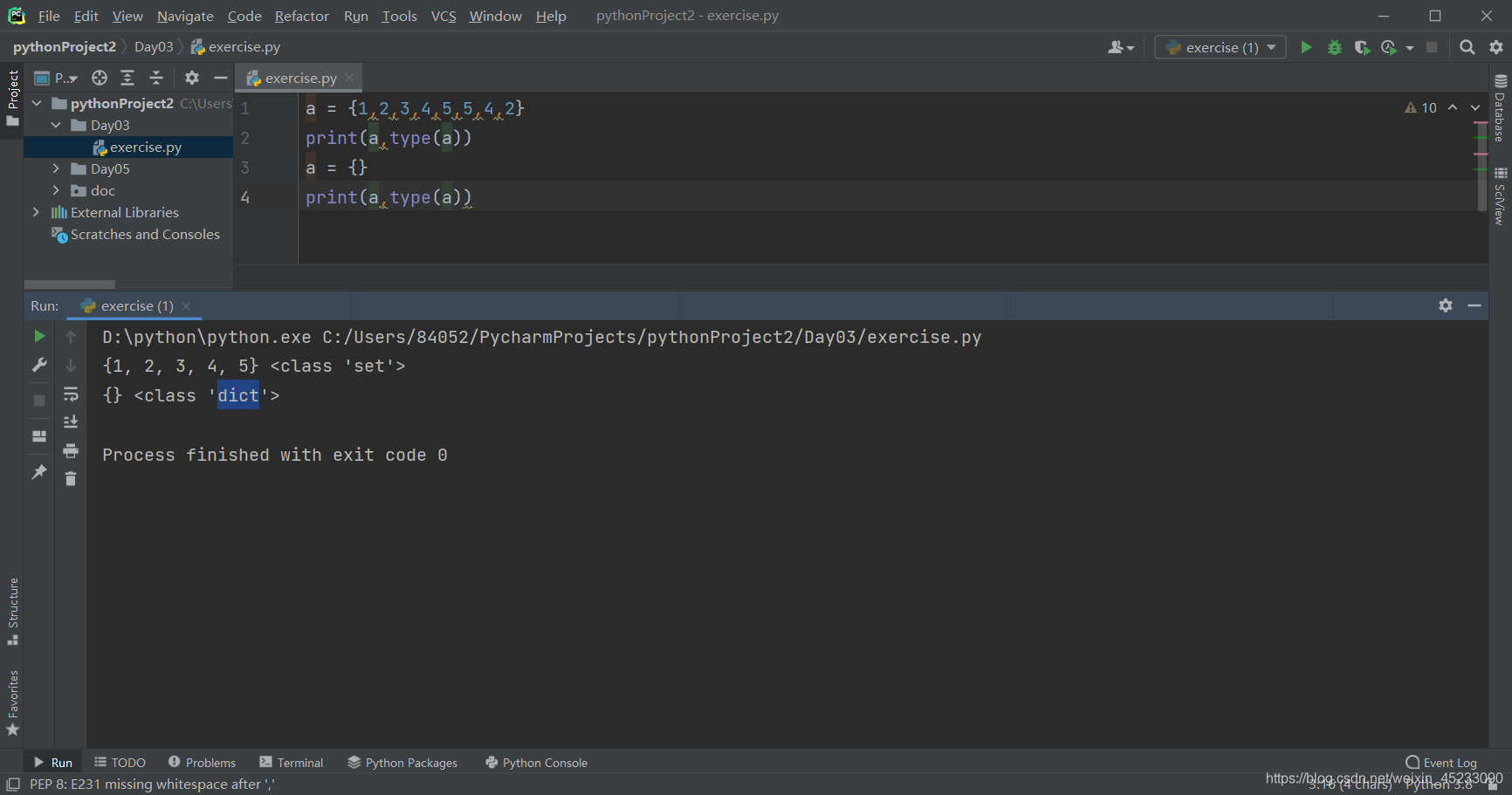
Task: Open the Problems tool window
Action: click(x=202, y=763)
